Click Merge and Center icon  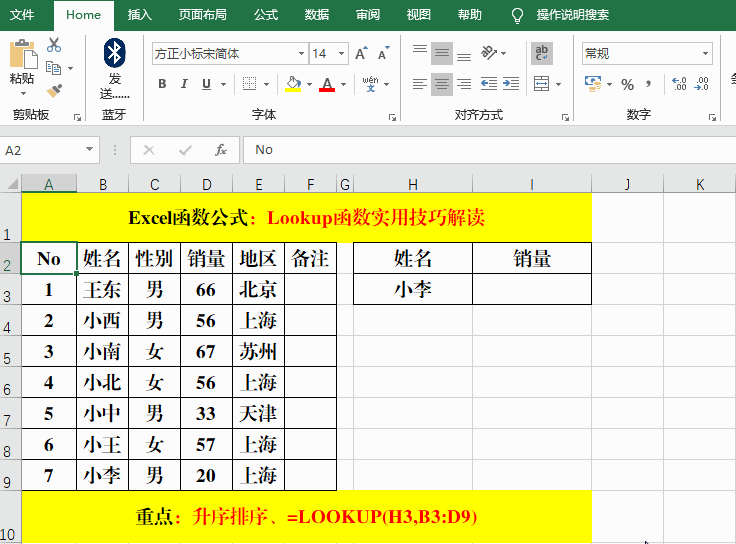tap(541, 84)
